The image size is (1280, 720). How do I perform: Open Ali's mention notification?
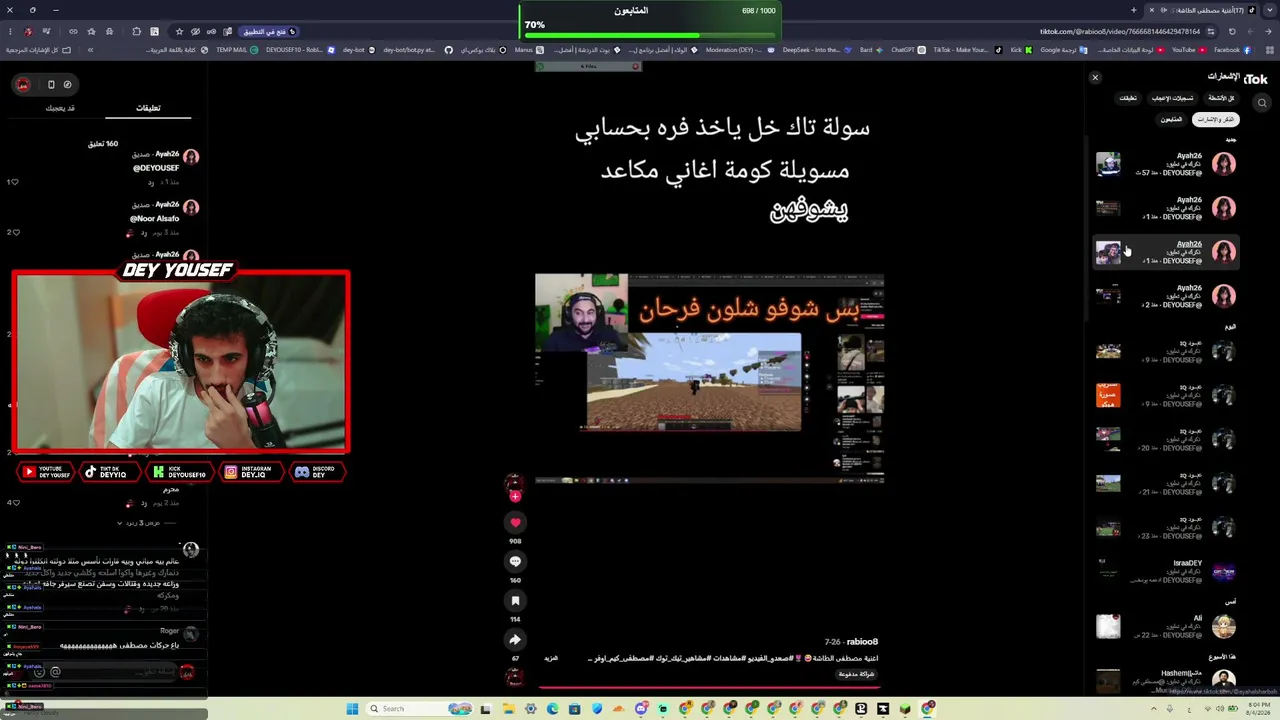pyautogui.click(x=1167, y=626)
